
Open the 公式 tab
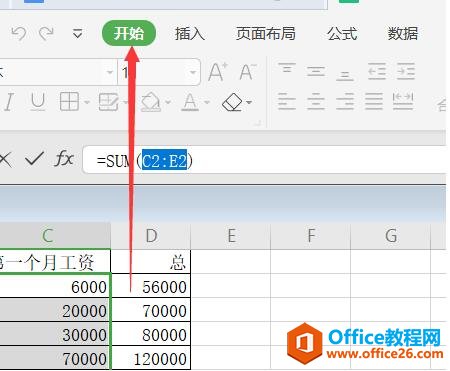click(342, 34)
